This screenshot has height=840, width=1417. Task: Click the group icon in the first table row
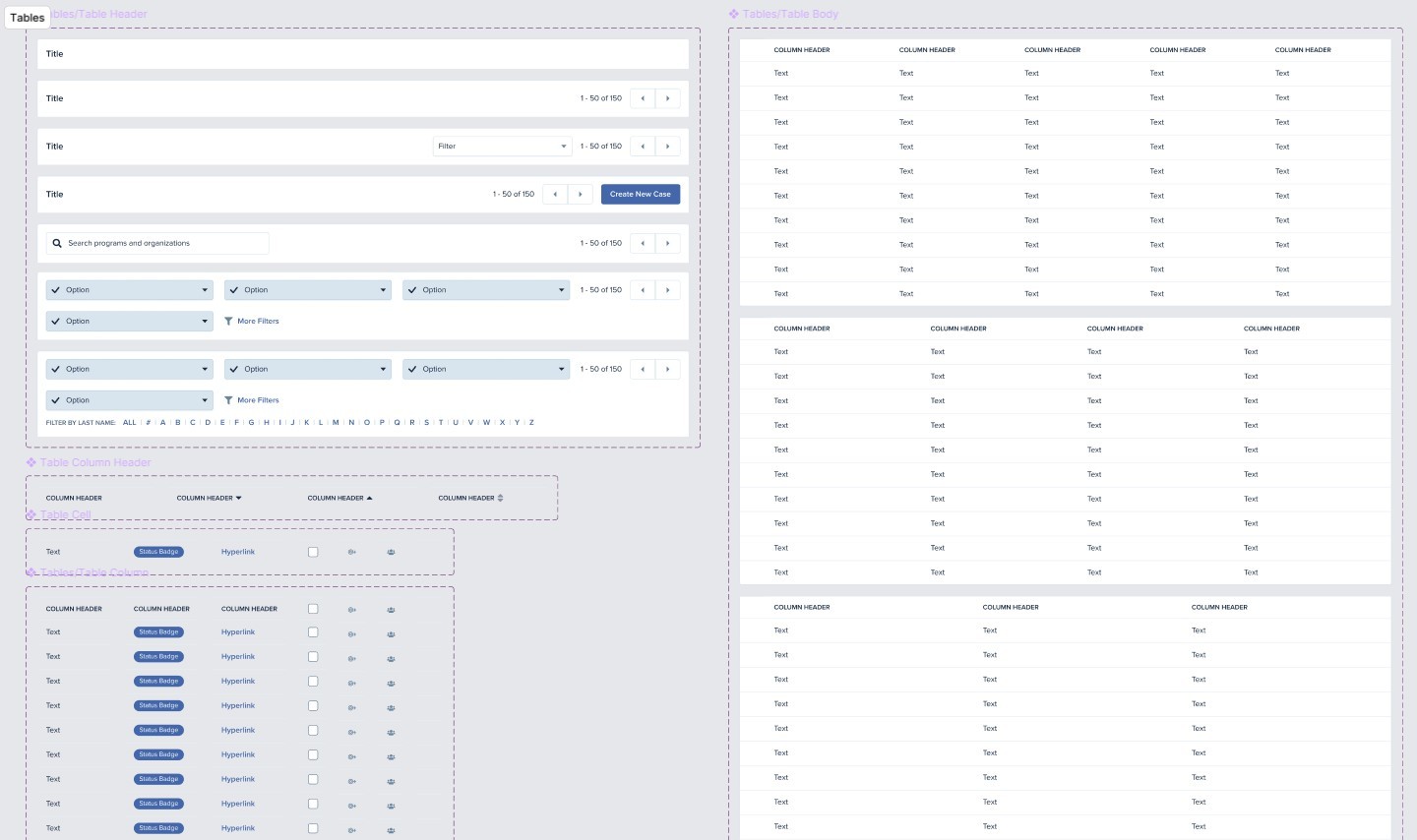391,633
